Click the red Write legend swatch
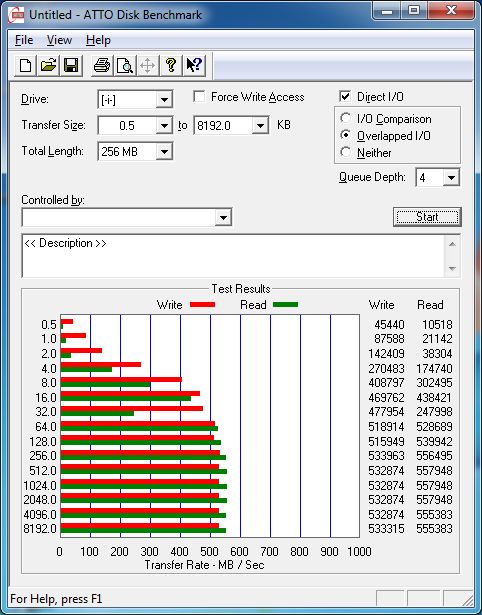 202,305
